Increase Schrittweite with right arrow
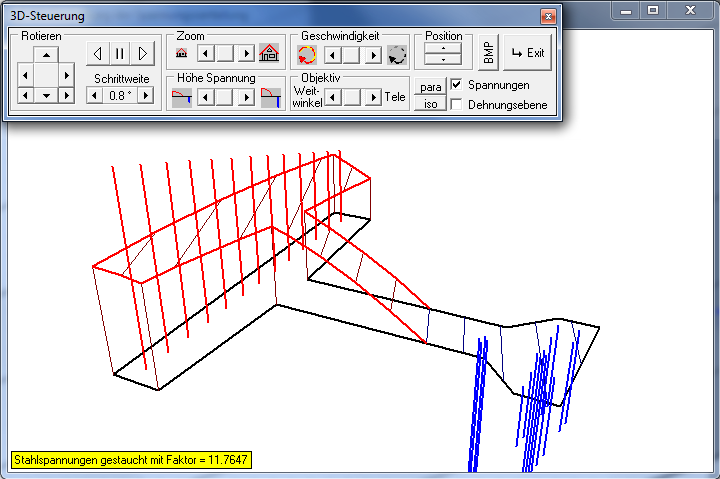Screen dimensions: 720x479 click(146, 95)
